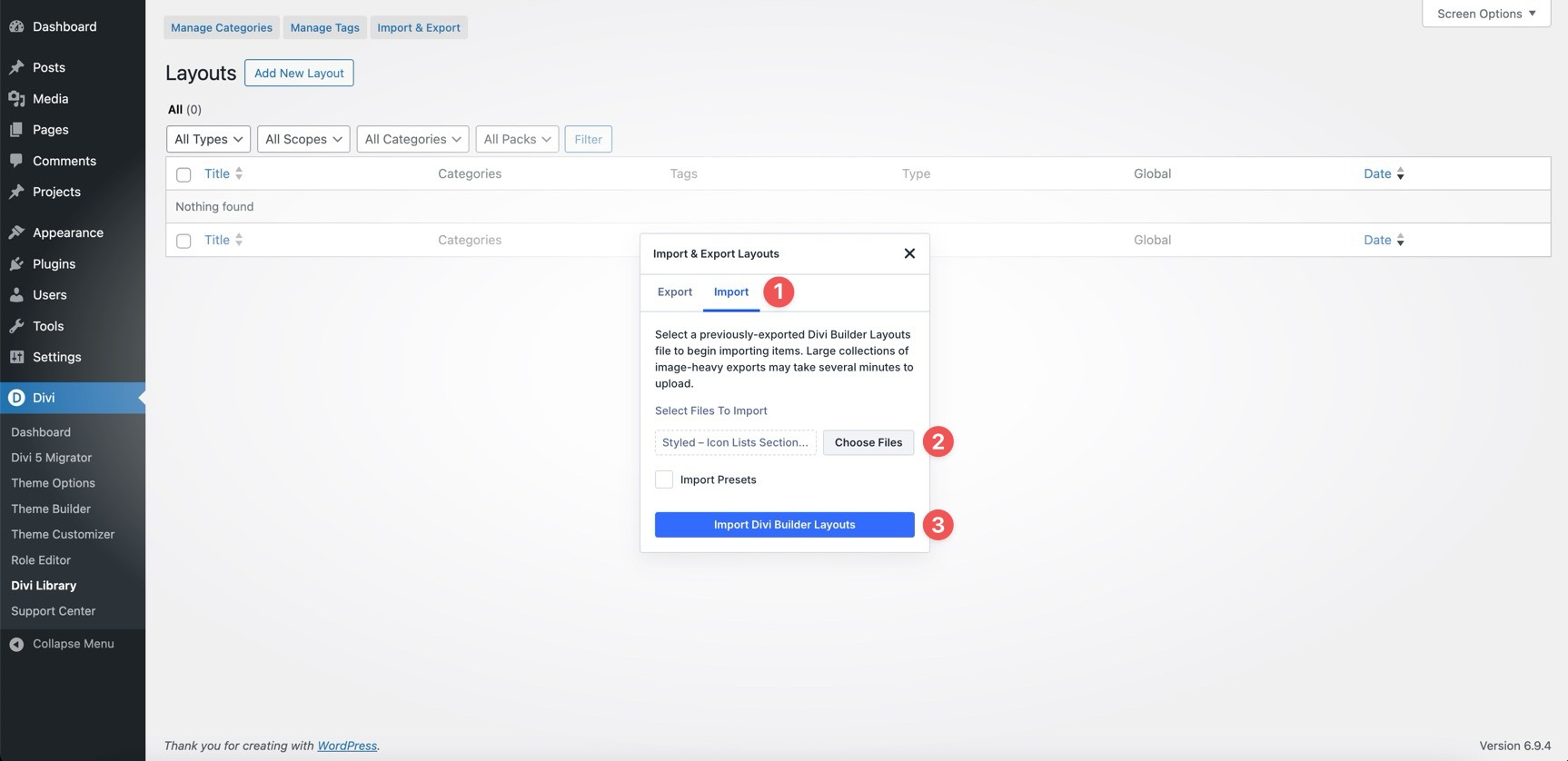This screenshot has width=1568, height=761.
Task: Open Role Editor in Divi submenu
Action: [x=41, y=560]
